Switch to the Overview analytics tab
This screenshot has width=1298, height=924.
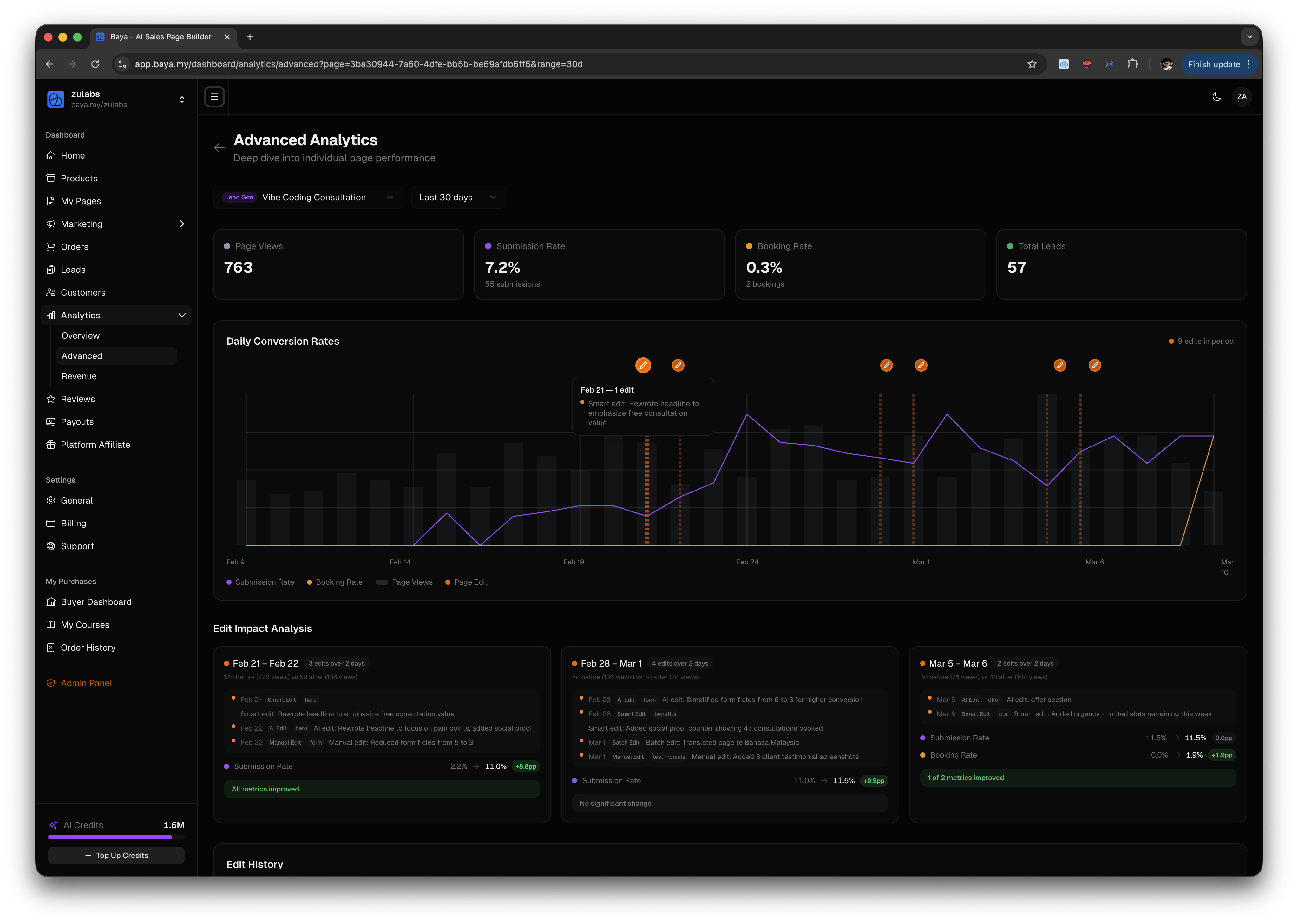click(x=80, y=336)
